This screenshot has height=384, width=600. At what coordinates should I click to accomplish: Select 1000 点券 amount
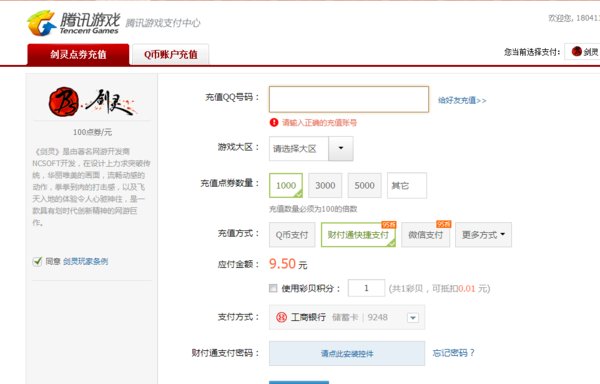[x=286, y=185]
